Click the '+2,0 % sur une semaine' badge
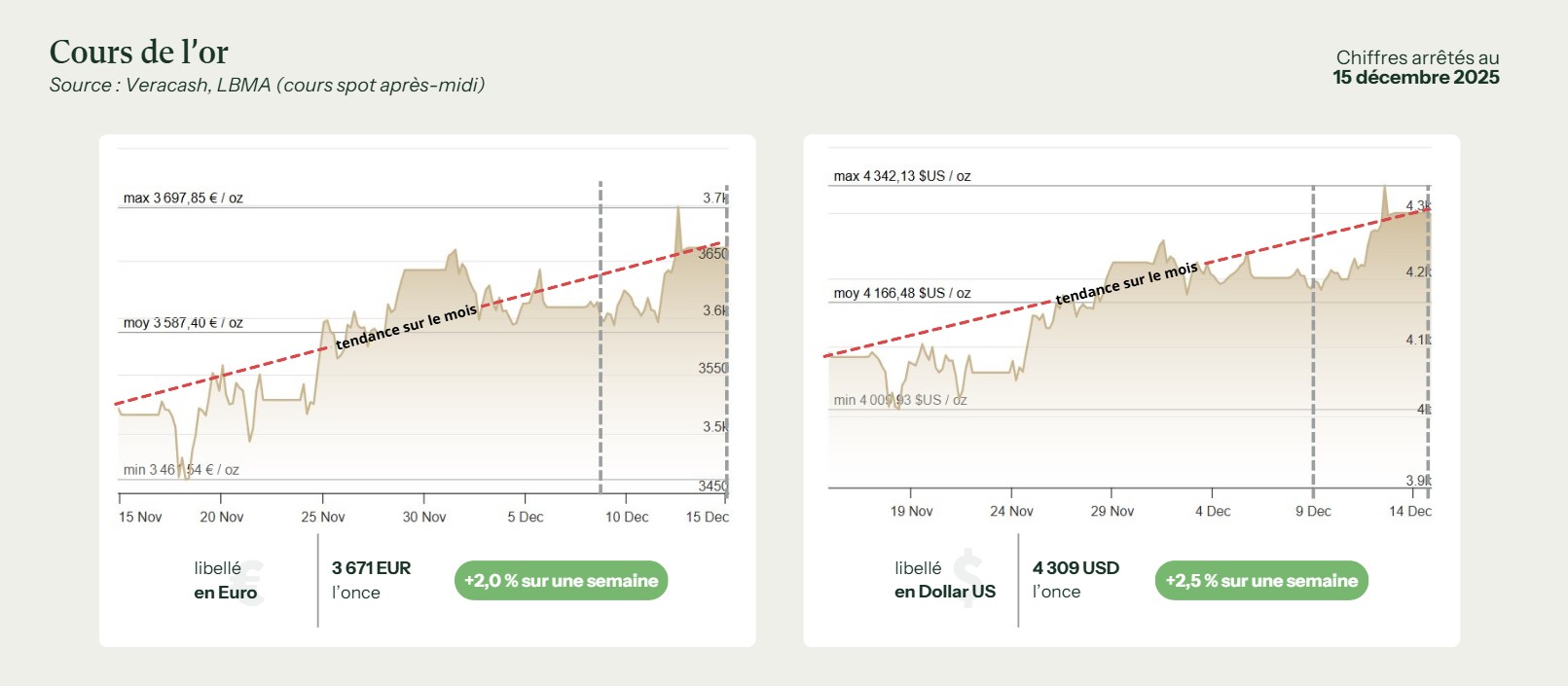 click(x=561, y=581)
